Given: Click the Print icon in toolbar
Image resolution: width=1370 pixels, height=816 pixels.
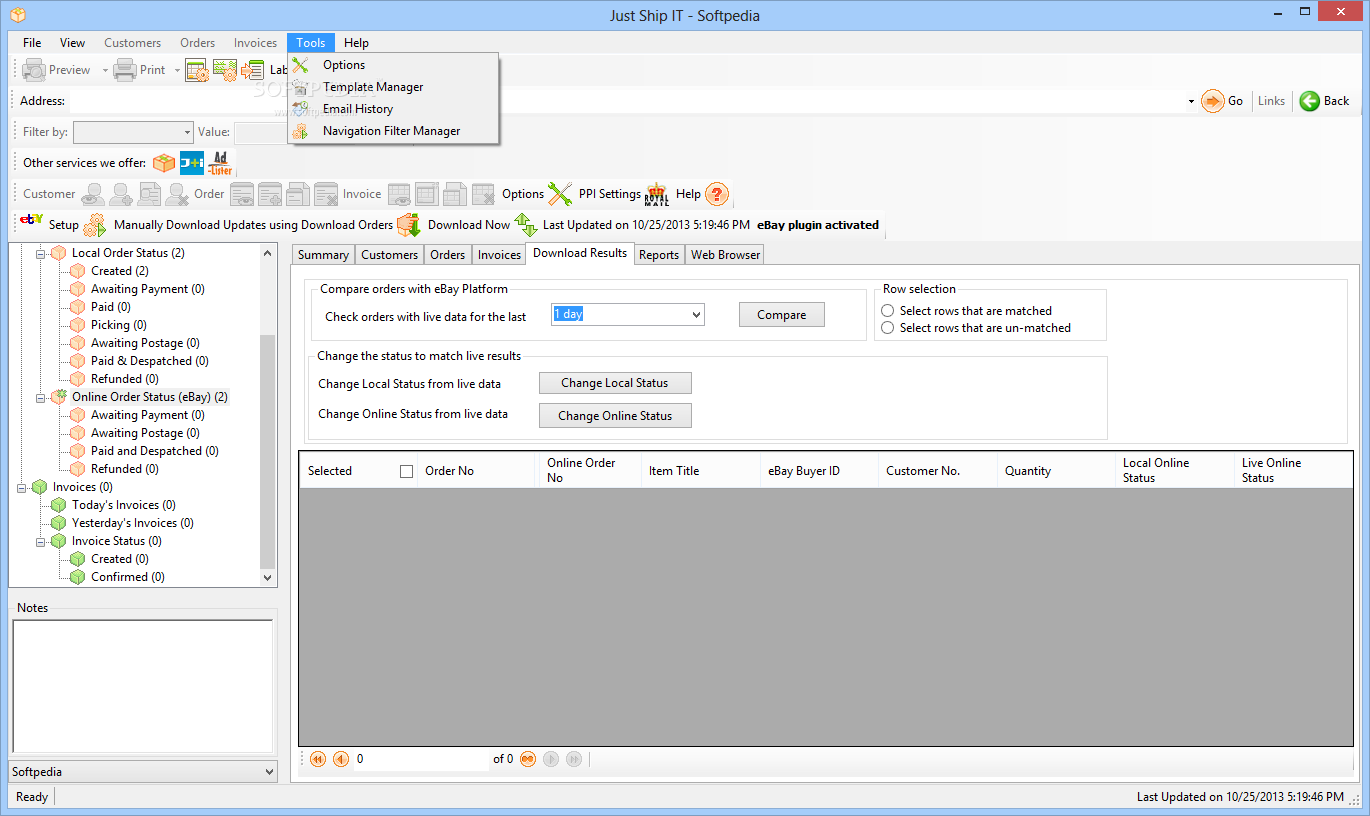Looking at the screenshot, I should [125, 70].
